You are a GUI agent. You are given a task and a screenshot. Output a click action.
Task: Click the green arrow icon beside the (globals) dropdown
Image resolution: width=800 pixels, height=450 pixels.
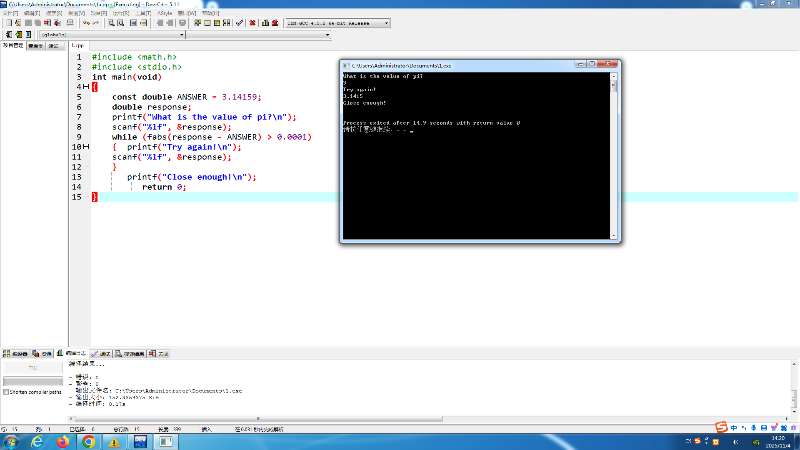point(18,34)
